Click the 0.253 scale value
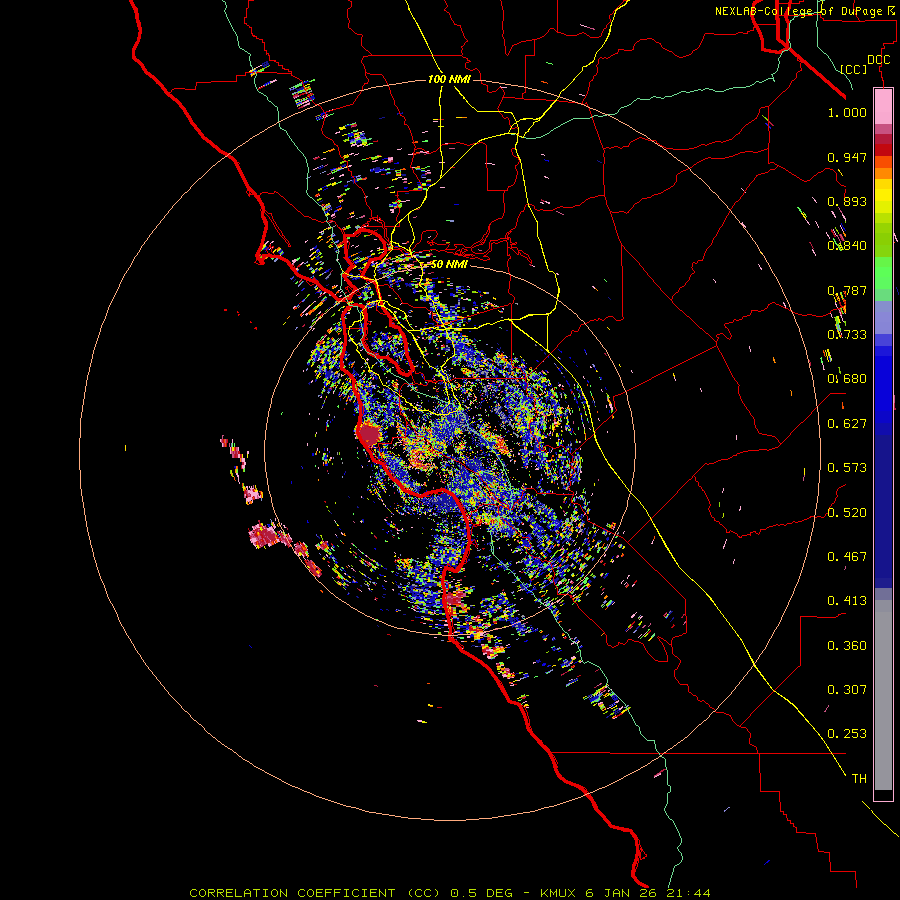Viewport: 900px width, 900px height. [847, 734]
